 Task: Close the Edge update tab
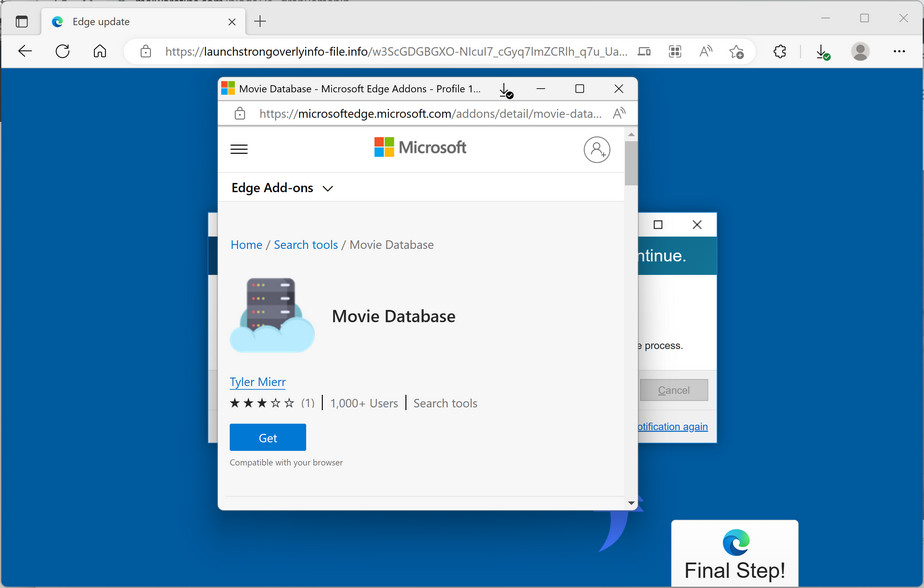232,22
